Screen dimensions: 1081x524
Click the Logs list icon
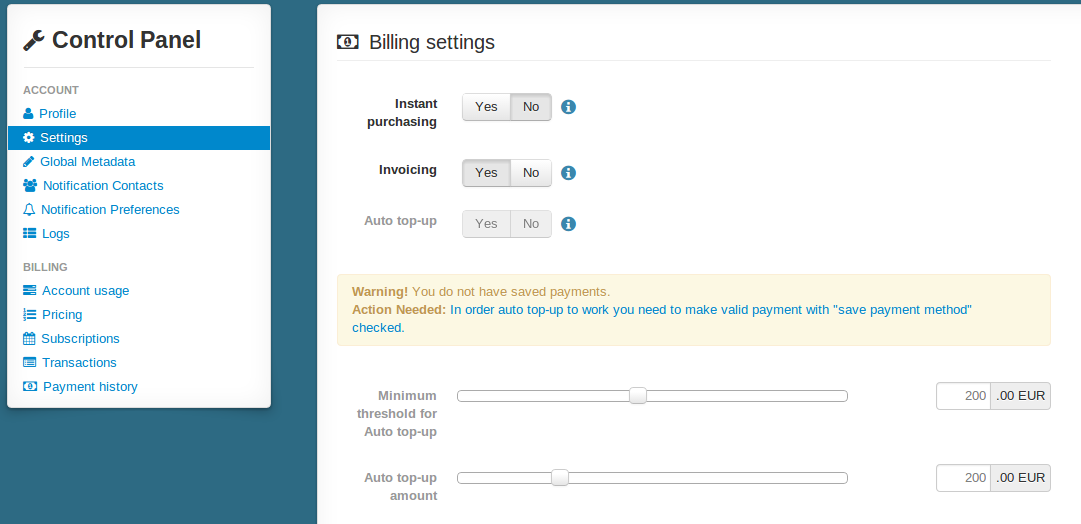tap(30, 234)
